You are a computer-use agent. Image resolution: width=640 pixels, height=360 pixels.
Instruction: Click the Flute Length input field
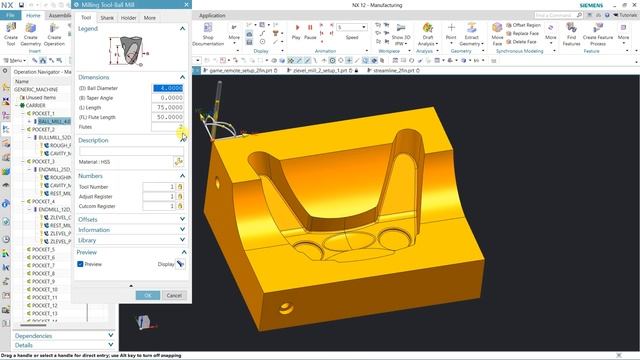point(168,117)
